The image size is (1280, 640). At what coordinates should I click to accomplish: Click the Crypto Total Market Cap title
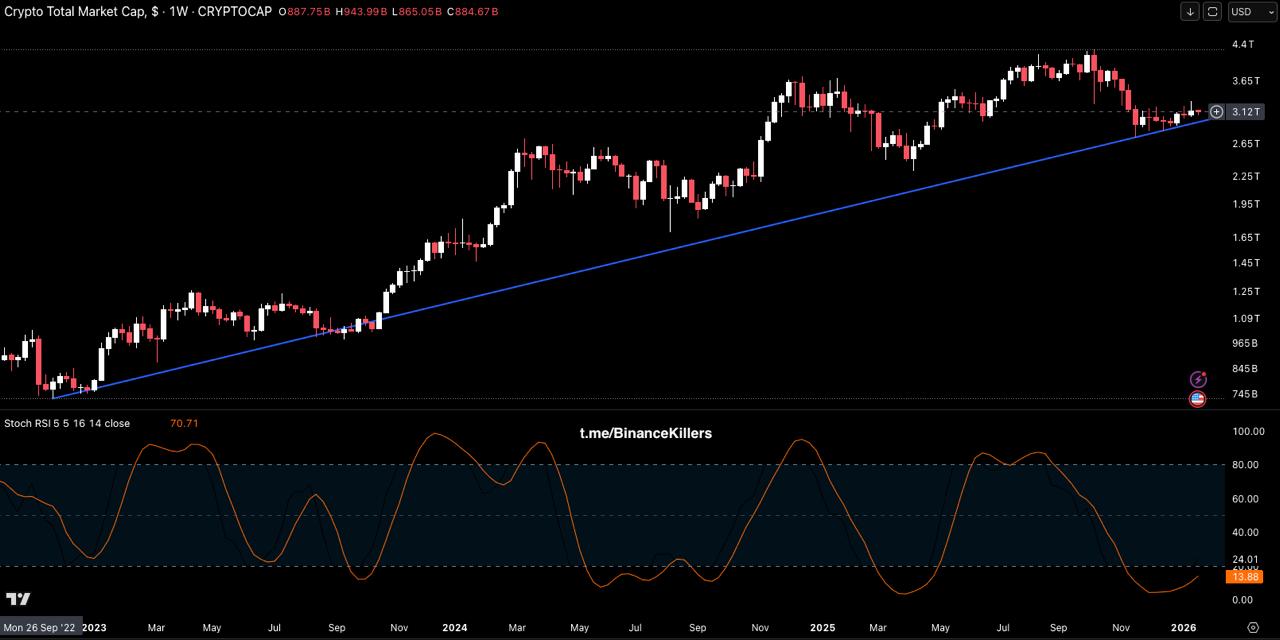[79, 11]
